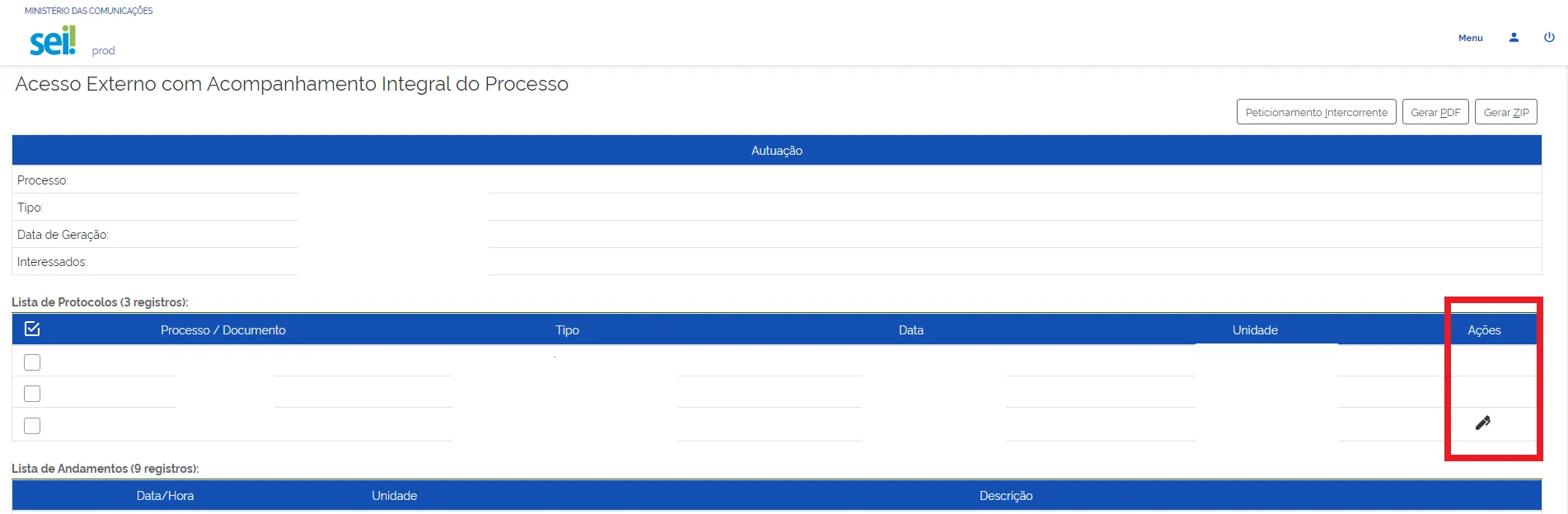Image resolution: width=1568 pixels, height=514 pixels.
Task: Click the Ações column header
Action: [x=1484, y=330]
